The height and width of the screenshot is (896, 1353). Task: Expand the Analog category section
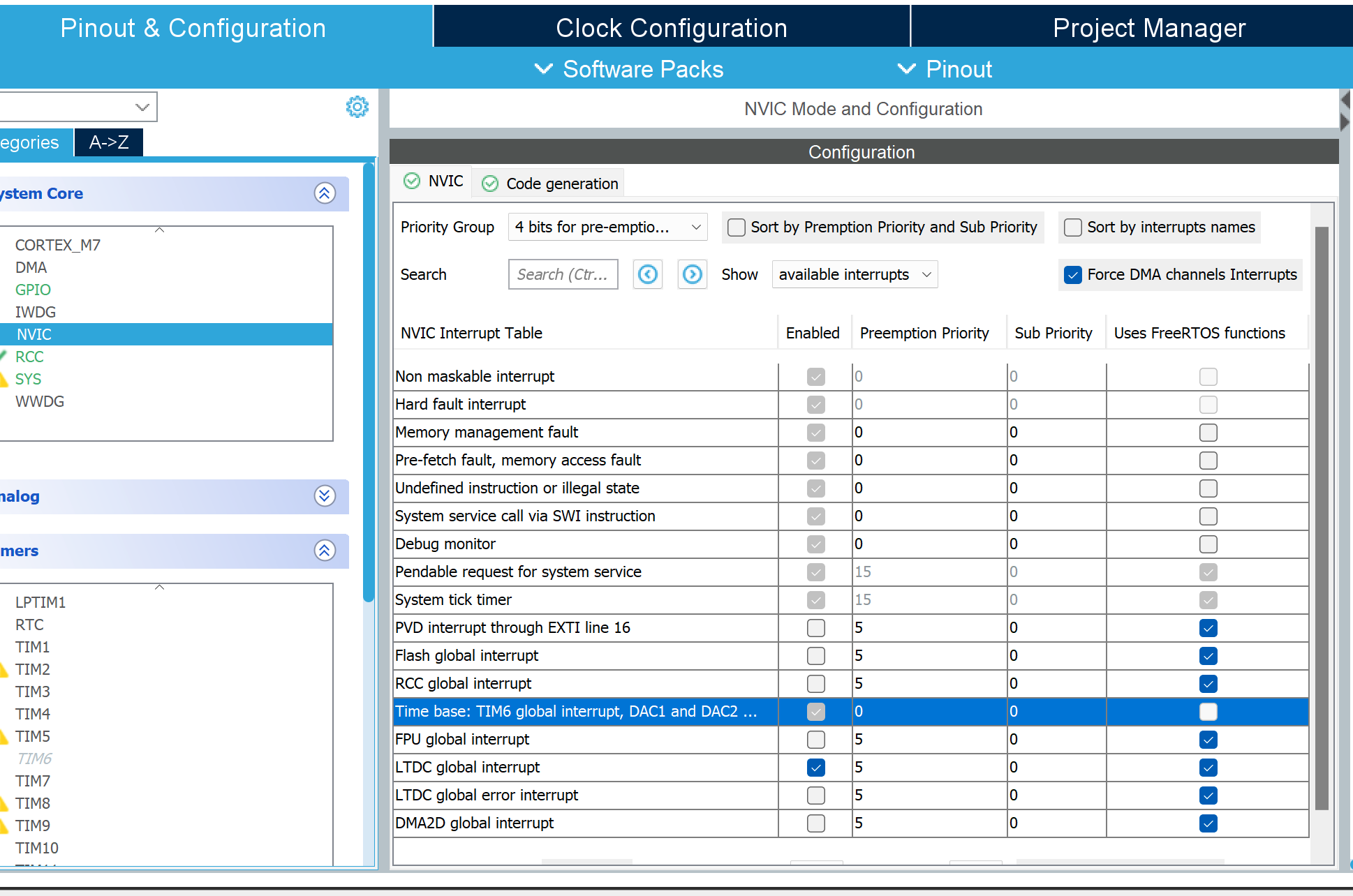click(x=325, y=496)
